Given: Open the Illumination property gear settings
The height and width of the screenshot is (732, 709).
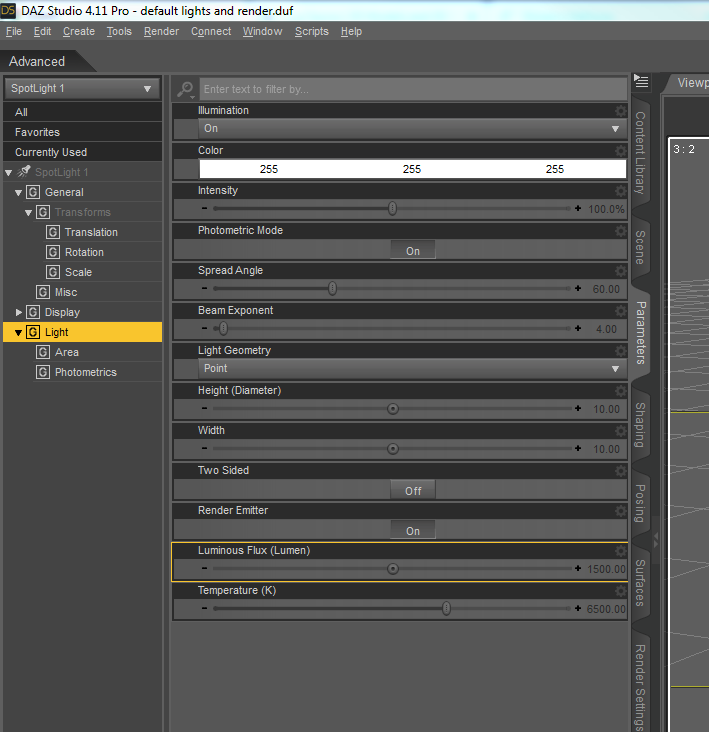Looking at the screenshot, I should pos(620,111).
